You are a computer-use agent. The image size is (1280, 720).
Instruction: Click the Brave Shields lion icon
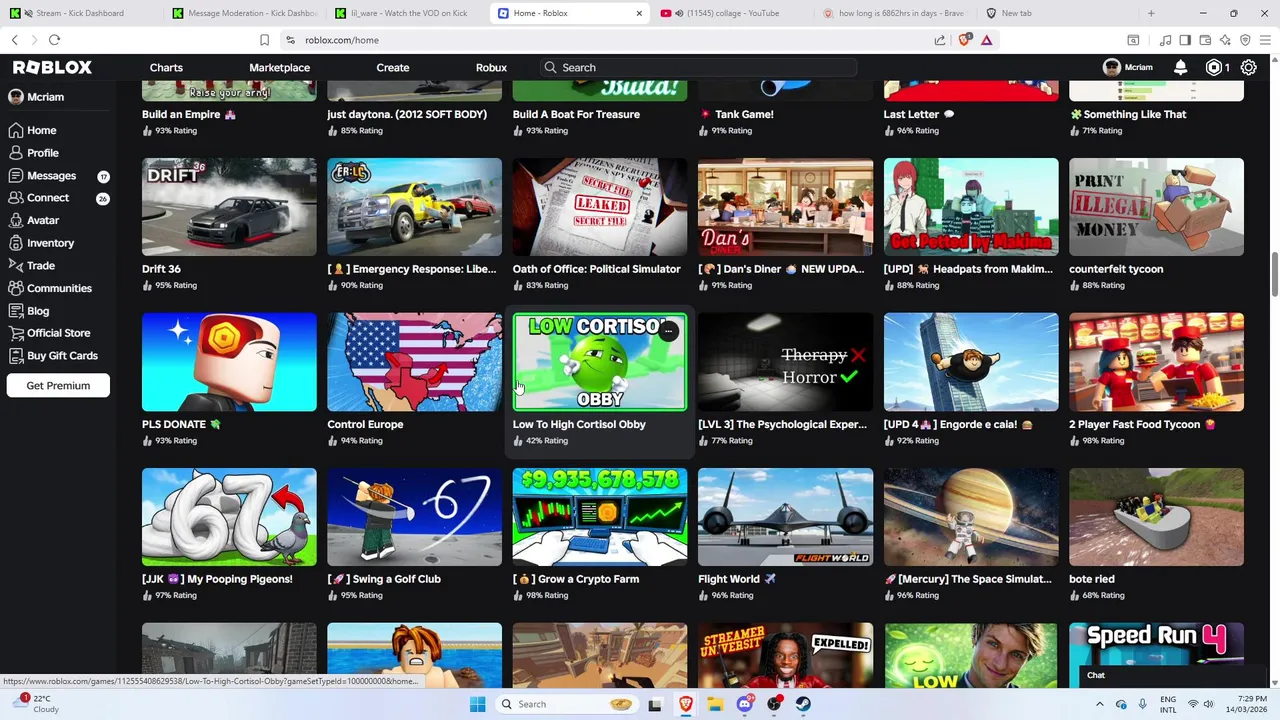click(964, 40)
